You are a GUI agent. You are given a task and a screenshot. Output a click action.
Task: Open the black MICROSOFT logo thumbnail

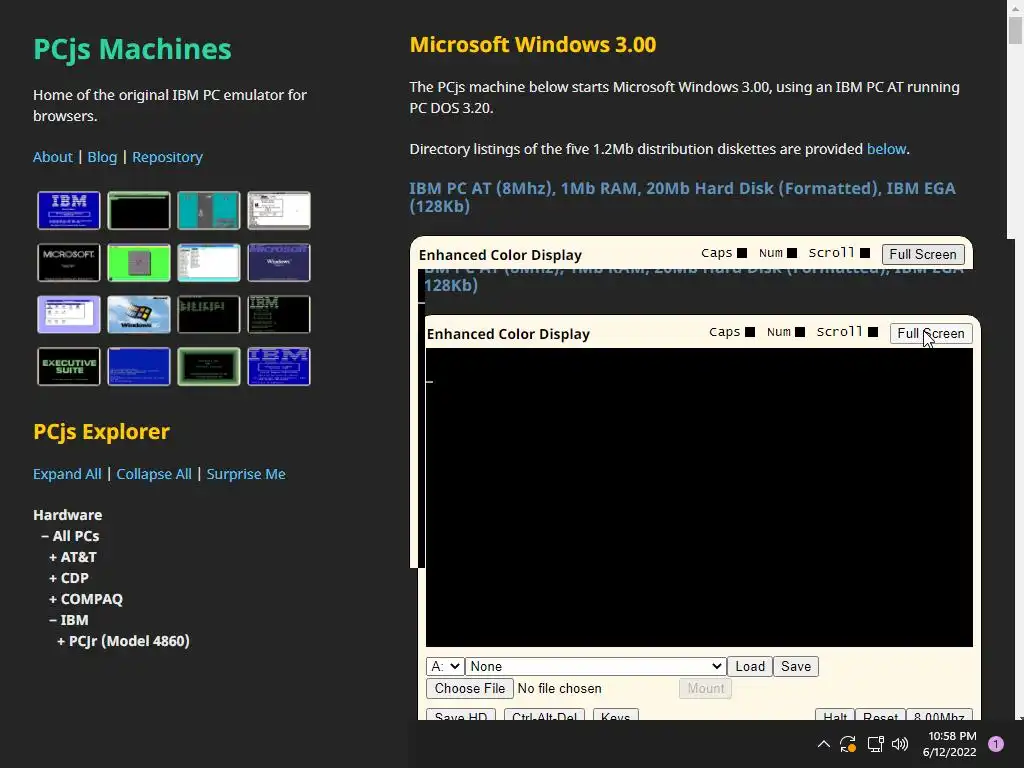pos(69,263)
